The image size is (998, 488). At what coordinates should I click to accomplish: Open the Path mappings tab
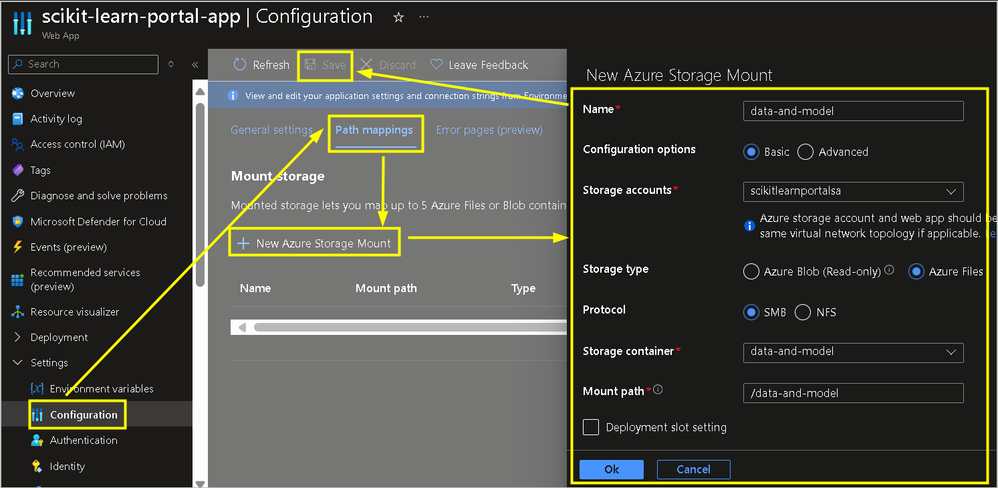[374, 130]
